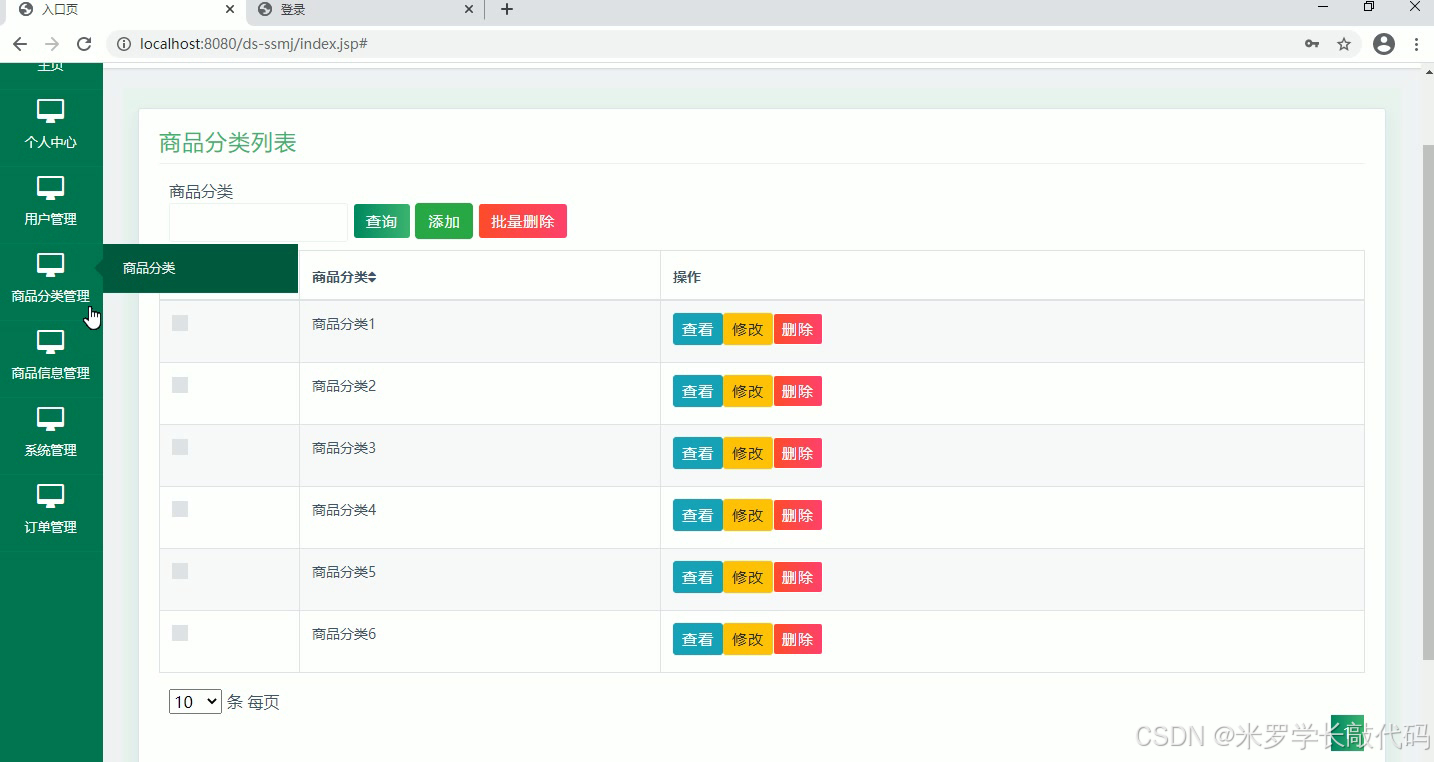
Task: Tick the checkbox for 商品分类5
Action: pos(180,571)
